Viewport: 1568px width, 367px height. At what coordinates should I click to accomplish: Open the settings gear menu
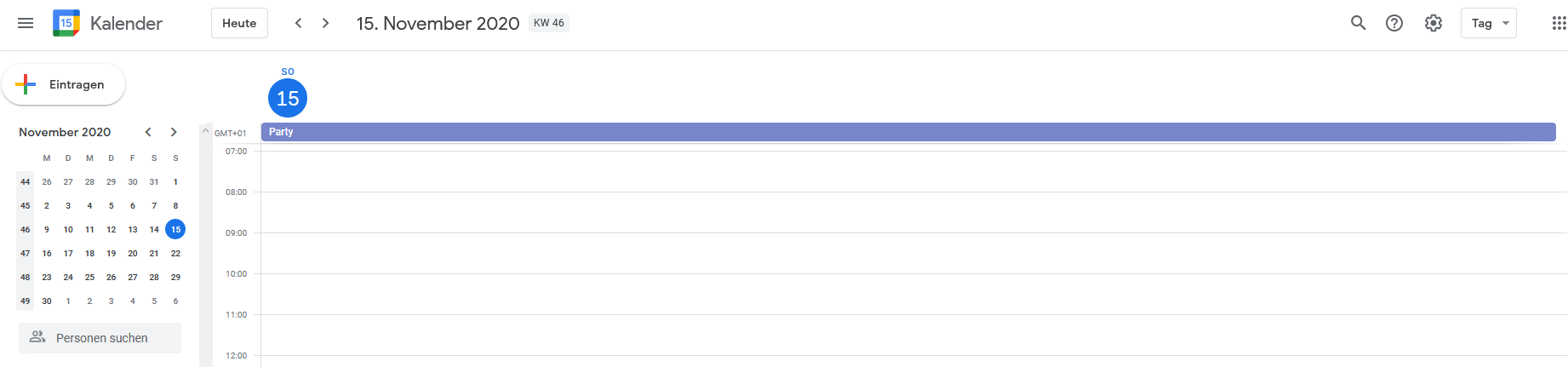click(1434, 23)
